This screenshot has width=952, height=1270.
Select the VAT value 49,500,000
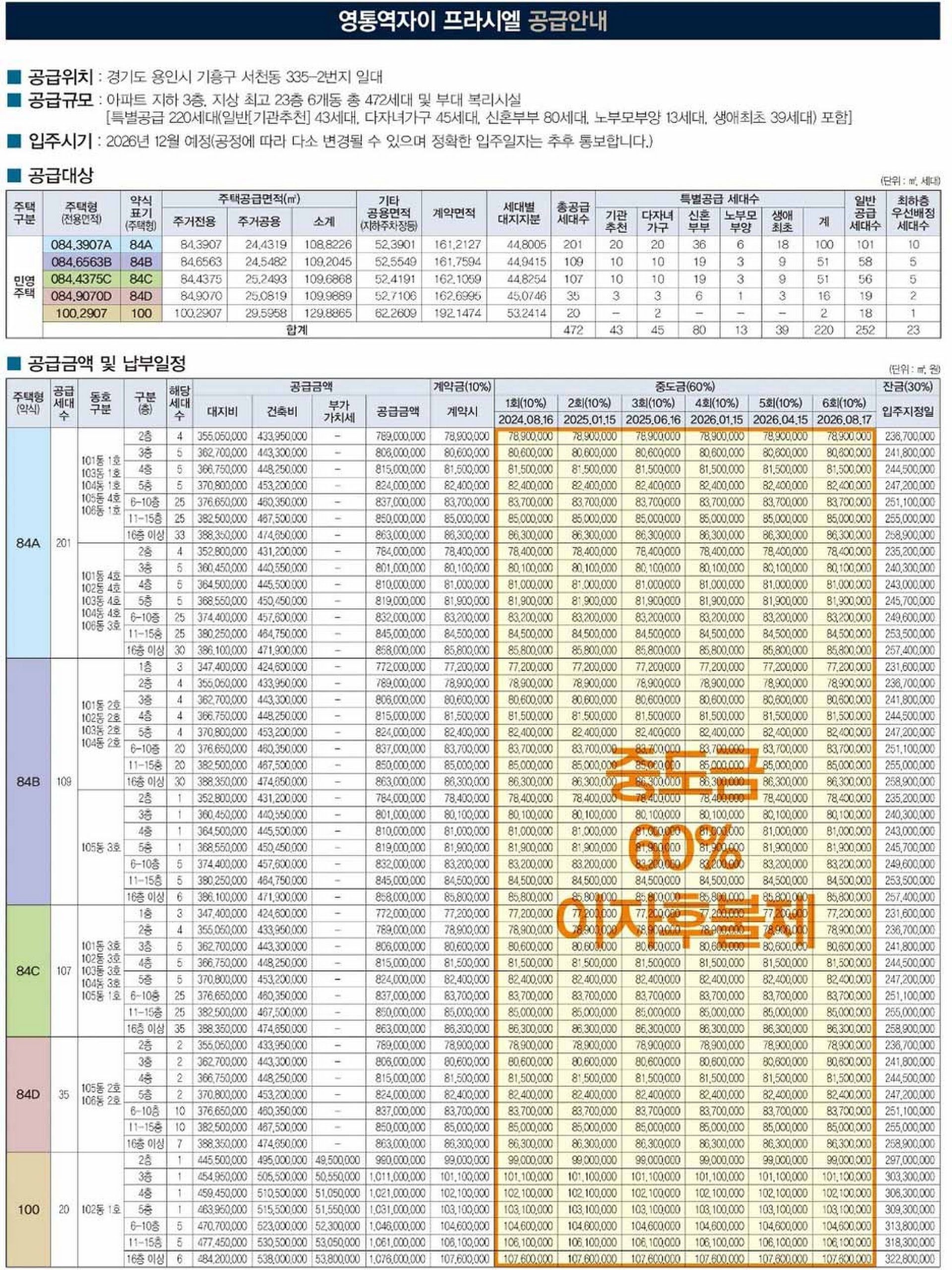[x=337, y=1160]
